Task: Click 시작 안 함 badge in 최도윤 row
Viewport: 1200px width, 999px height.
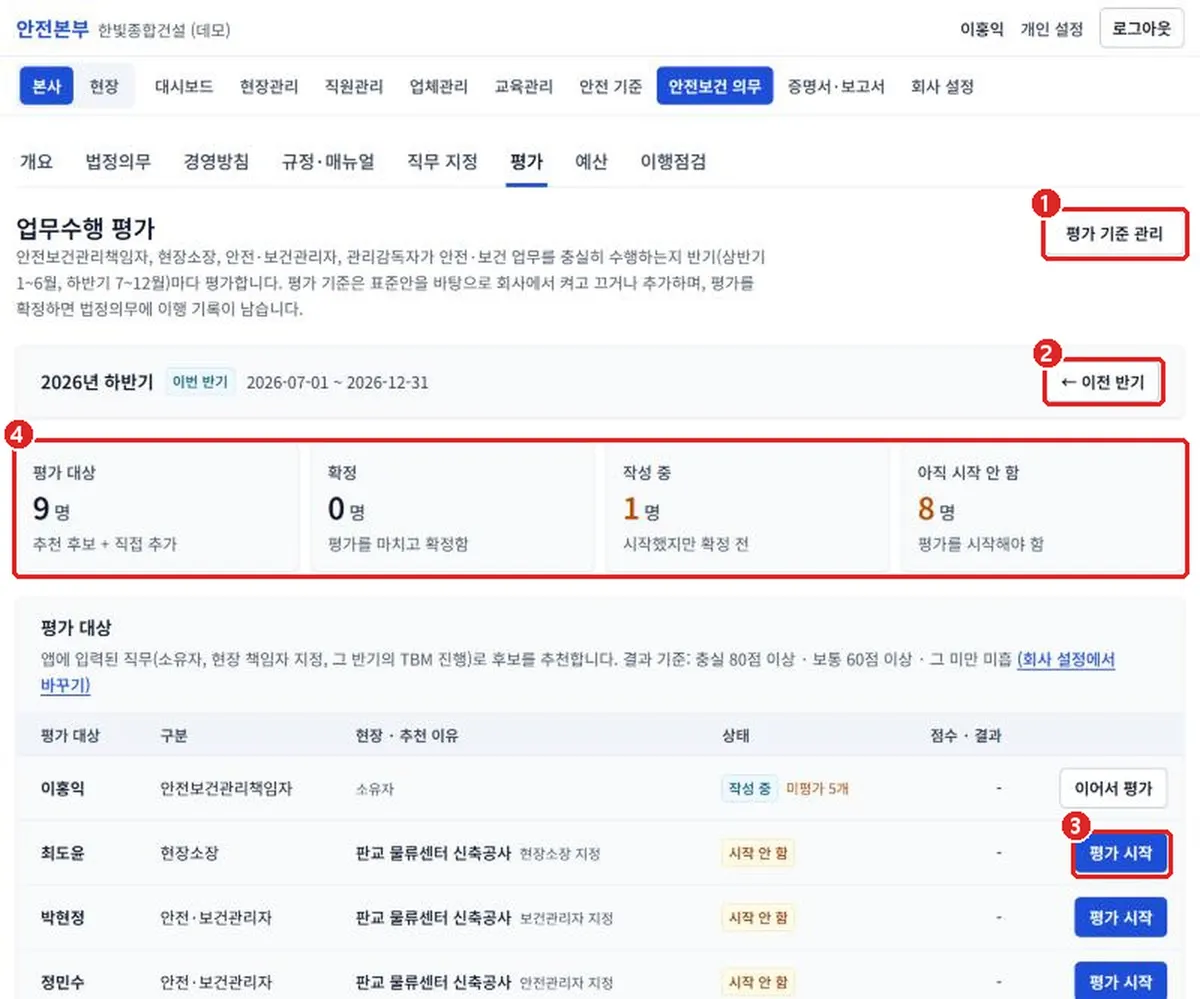Action: [758, 854]
